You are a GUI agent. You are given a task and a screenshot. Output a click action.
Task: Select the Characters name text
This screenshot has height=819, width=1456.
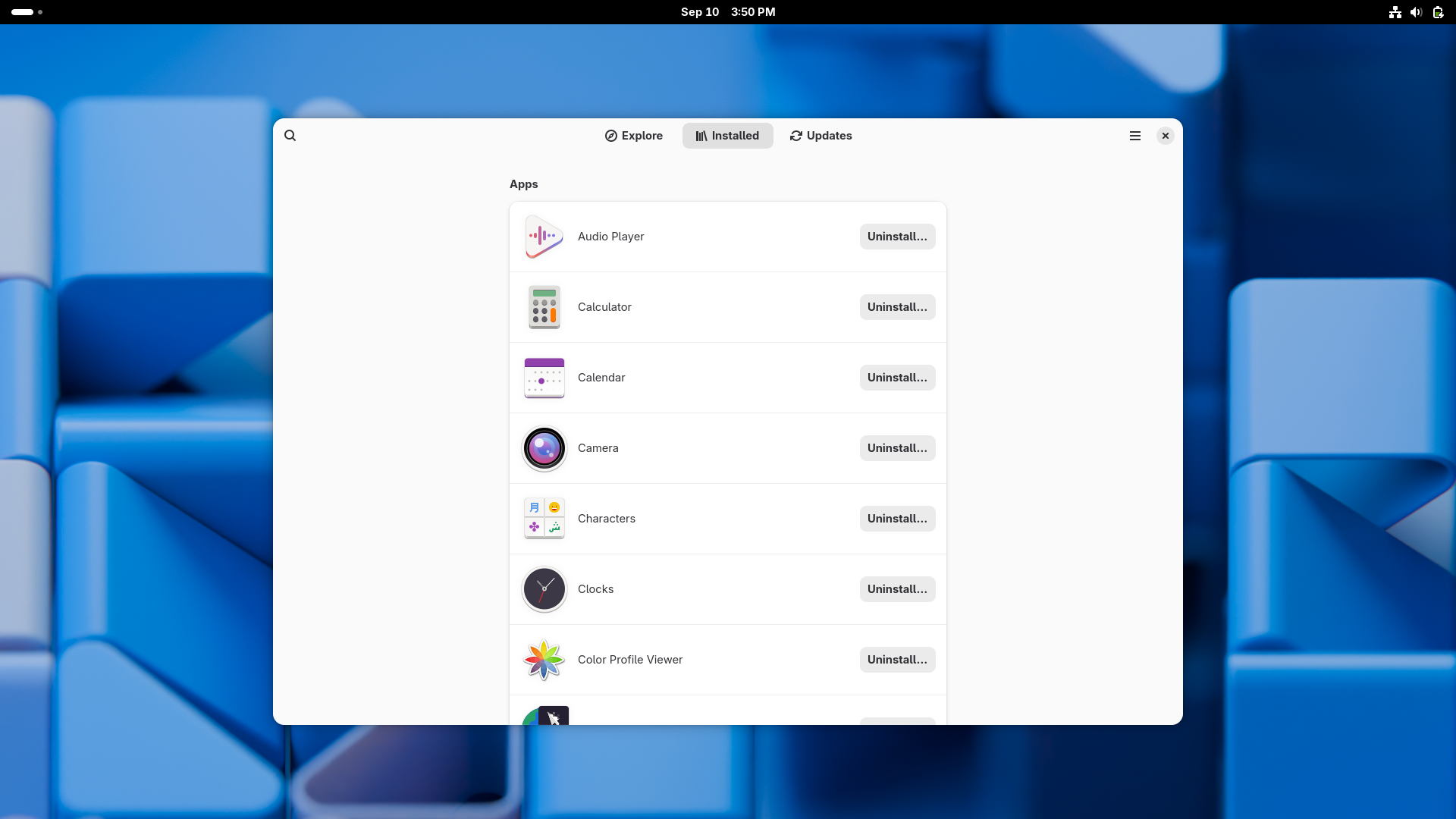[607, 519]
